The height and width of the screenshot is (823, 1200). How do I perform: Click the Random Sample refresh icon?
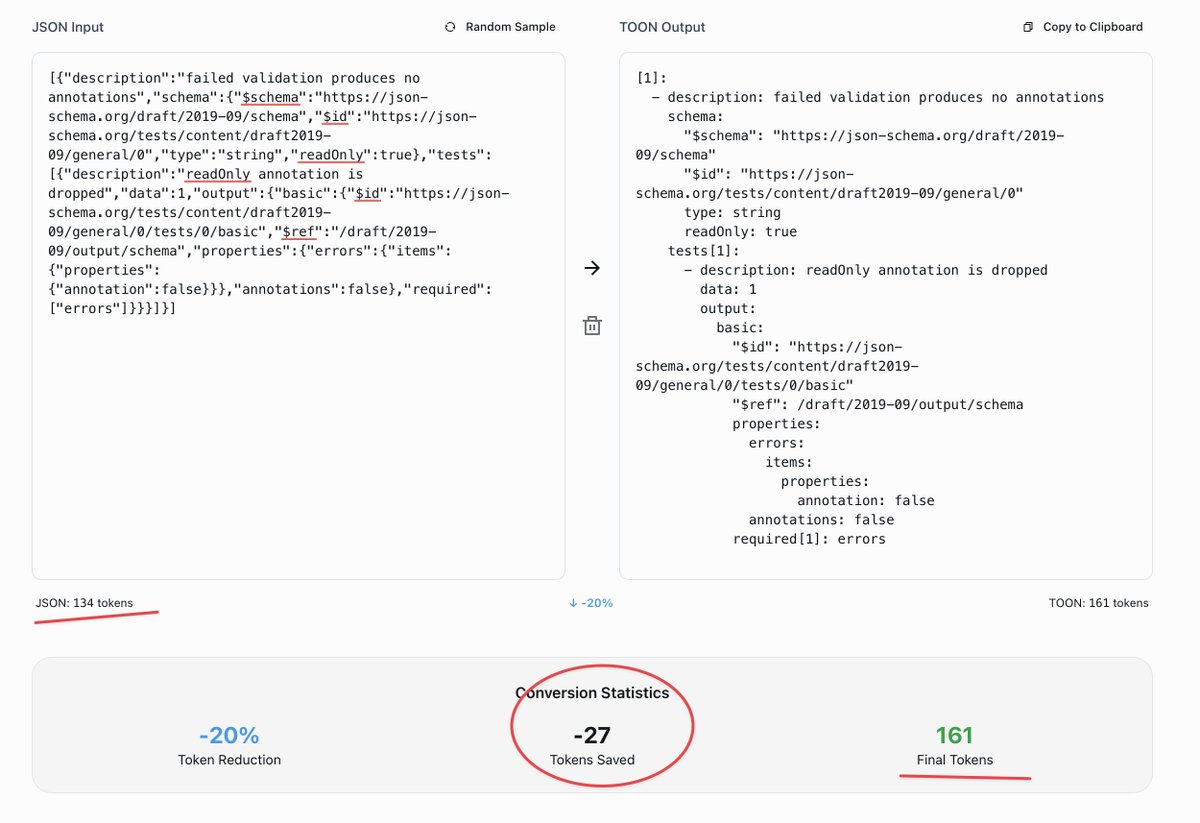(450, 27)
